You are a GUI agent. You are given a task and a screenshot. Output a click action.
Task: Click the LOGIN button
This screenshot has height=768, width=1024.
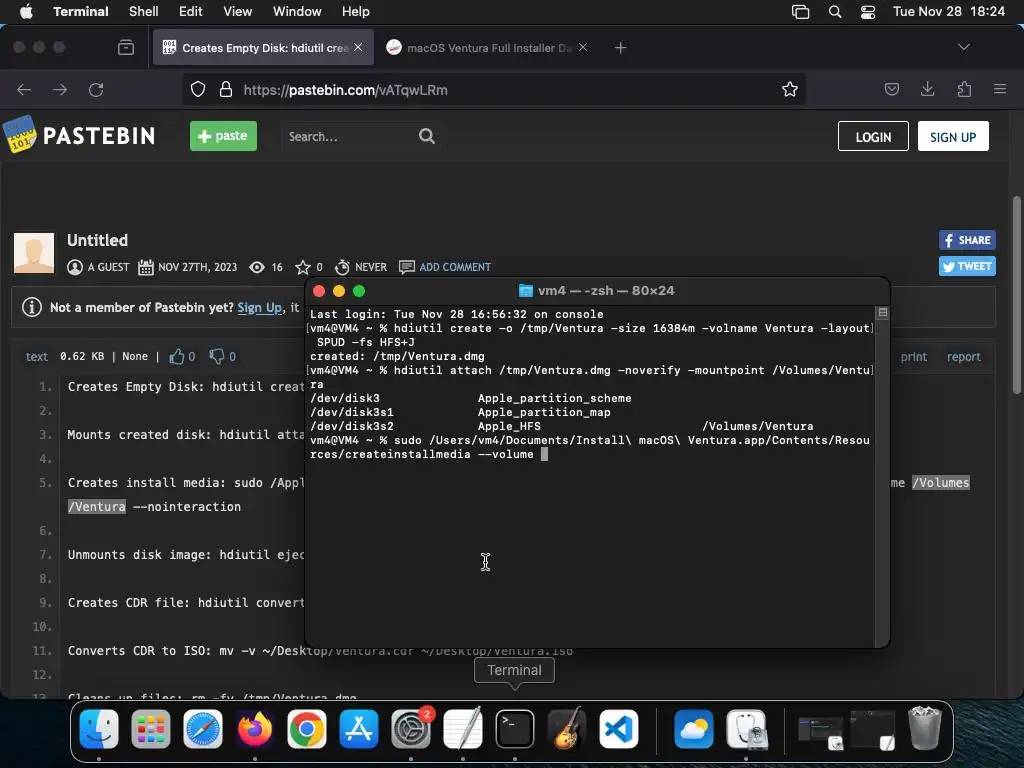pyautogui.click(x=873, y=136)
